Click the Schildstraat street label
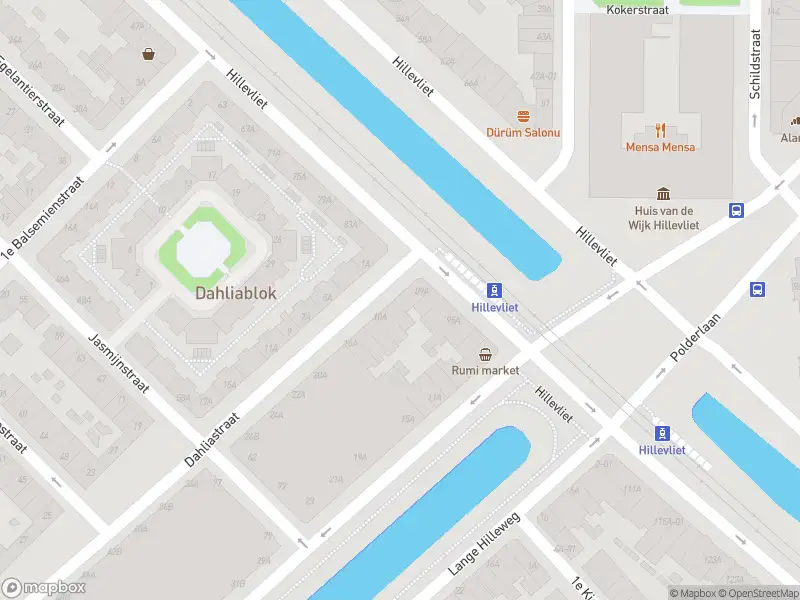This screenshot has width=800, height=600. 755,64
